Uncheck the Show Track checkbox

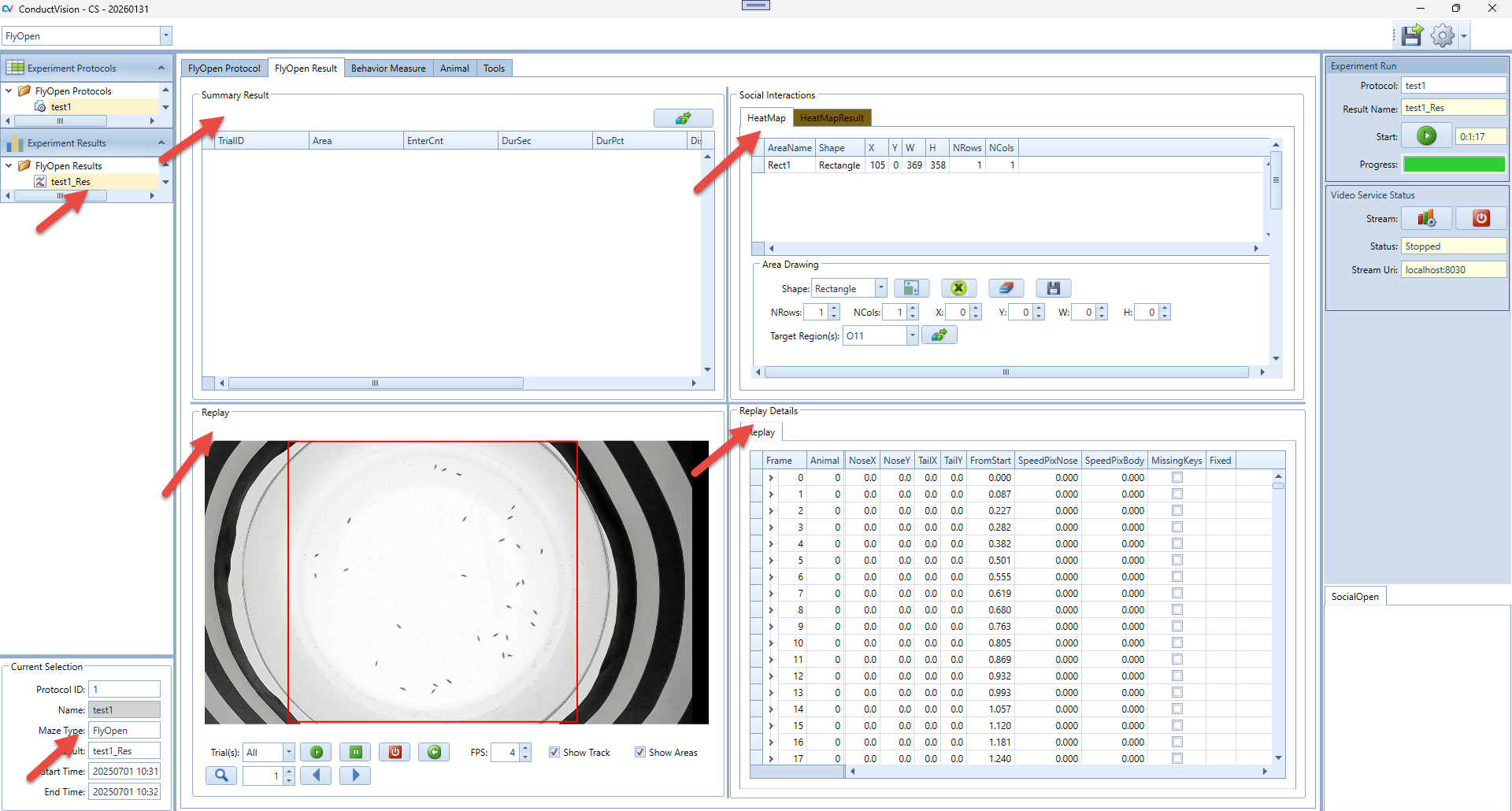coord(554,752)
